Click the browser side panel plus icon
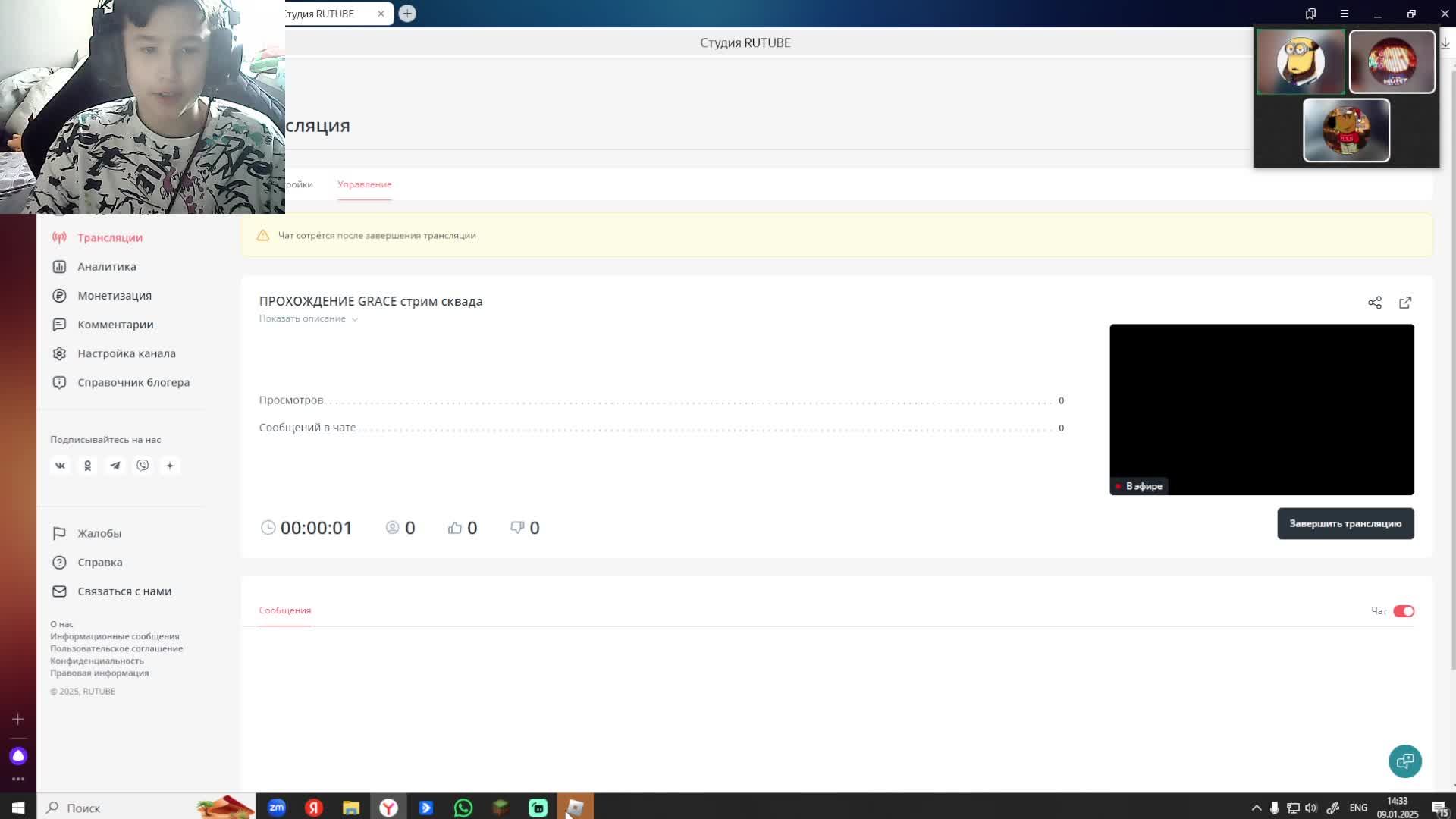Image resolution: width=1456 pixels, height=819 pixels. 18,719
